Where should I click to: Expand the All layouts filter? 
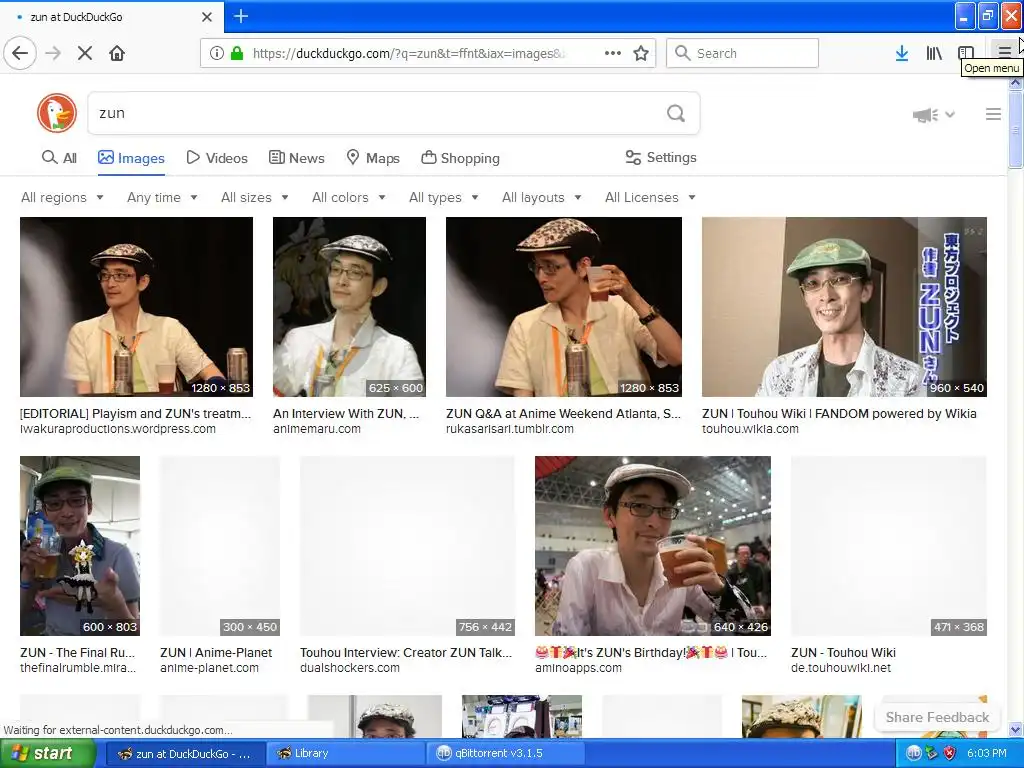click(541, 197)
